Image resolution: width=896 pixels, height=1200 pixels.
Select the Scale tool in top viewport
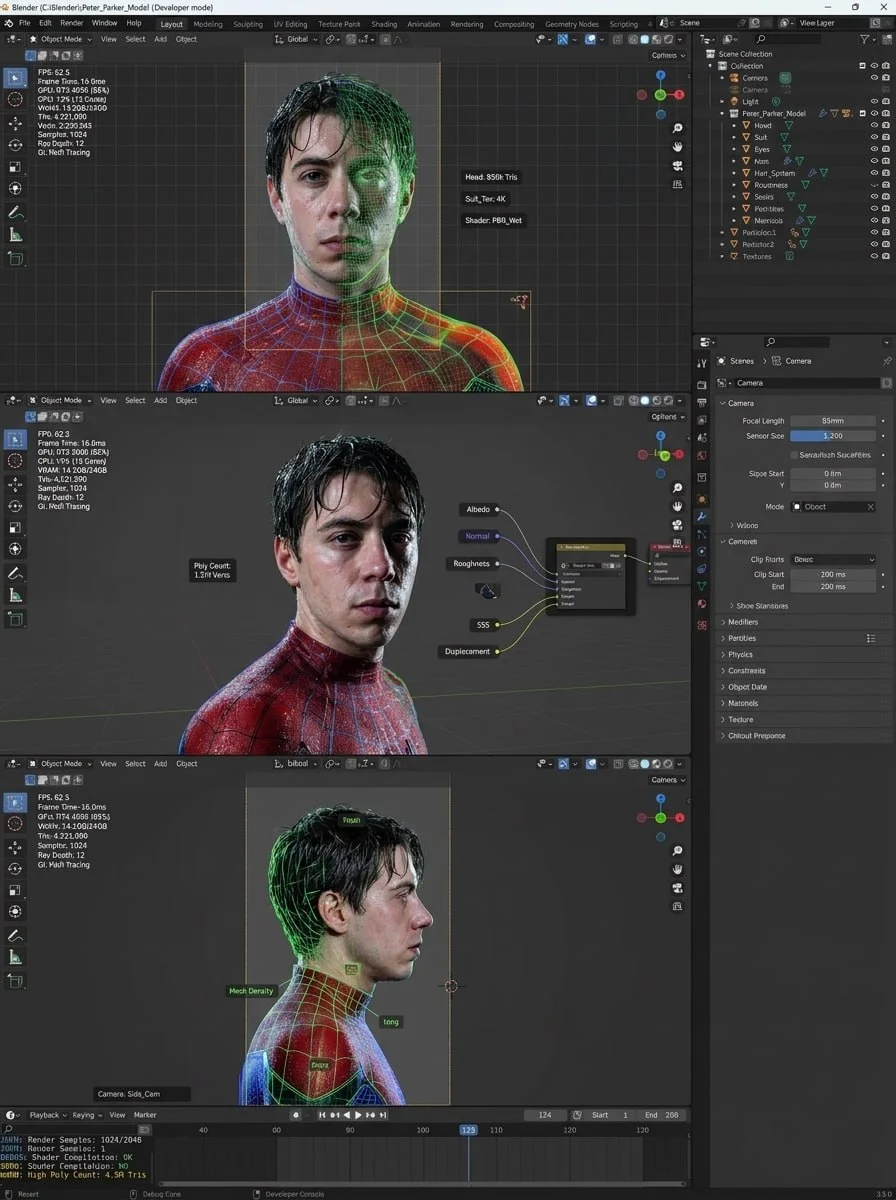tap(15, 166)
